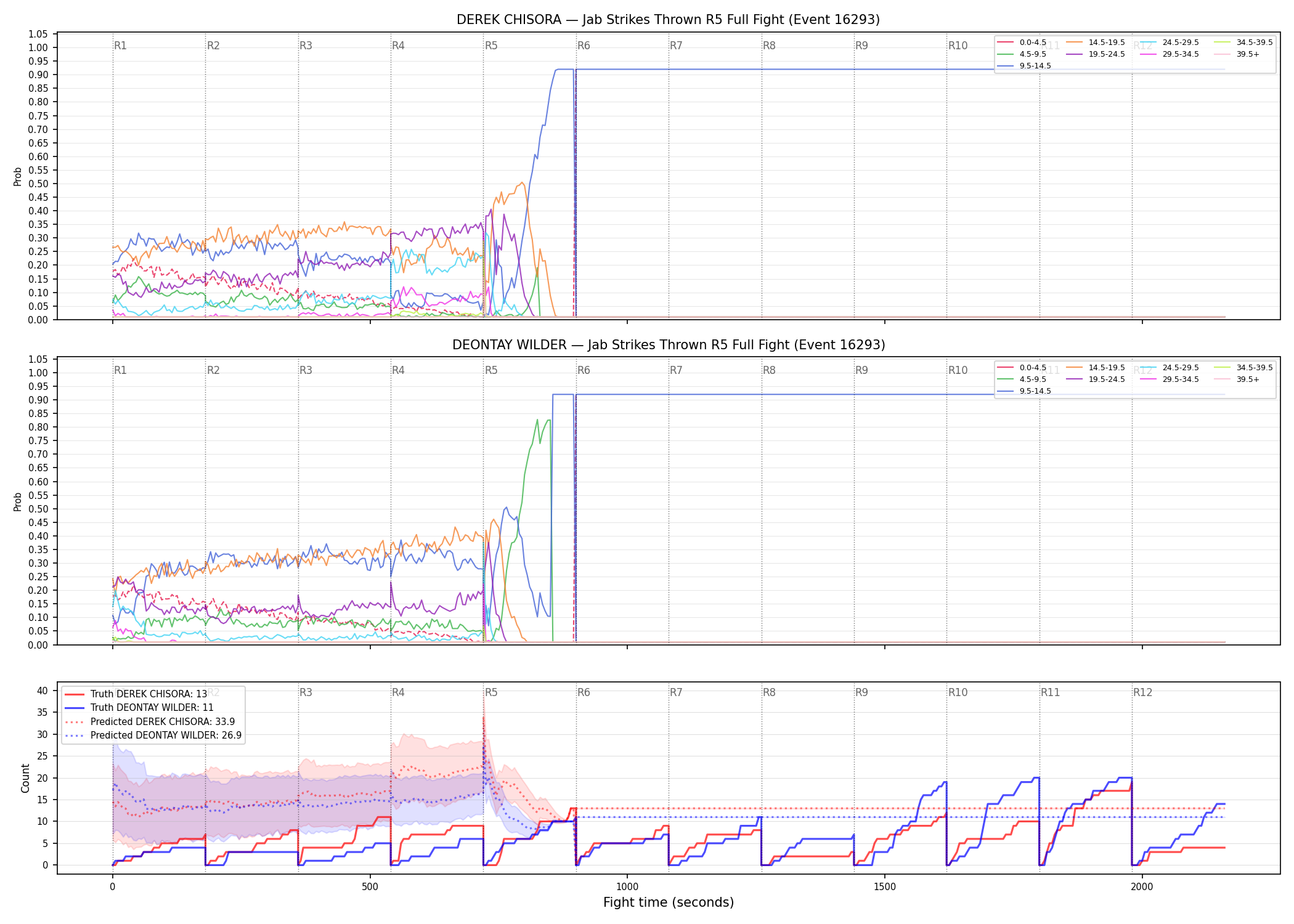Click the R7 round marker in count chart
Viewport: 1294px width, 924px height.
[x=676, y=692]
